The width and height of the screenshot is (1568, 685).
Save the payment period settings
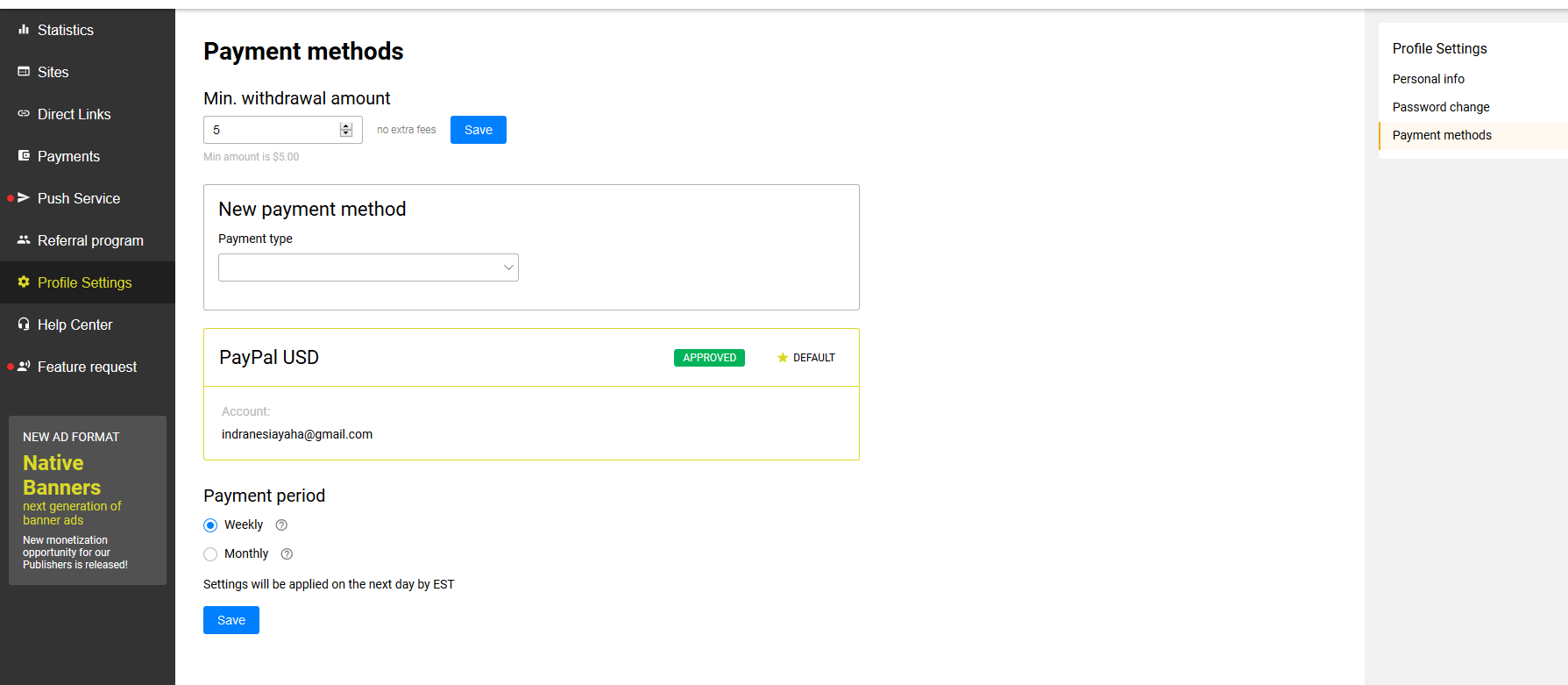231,620
